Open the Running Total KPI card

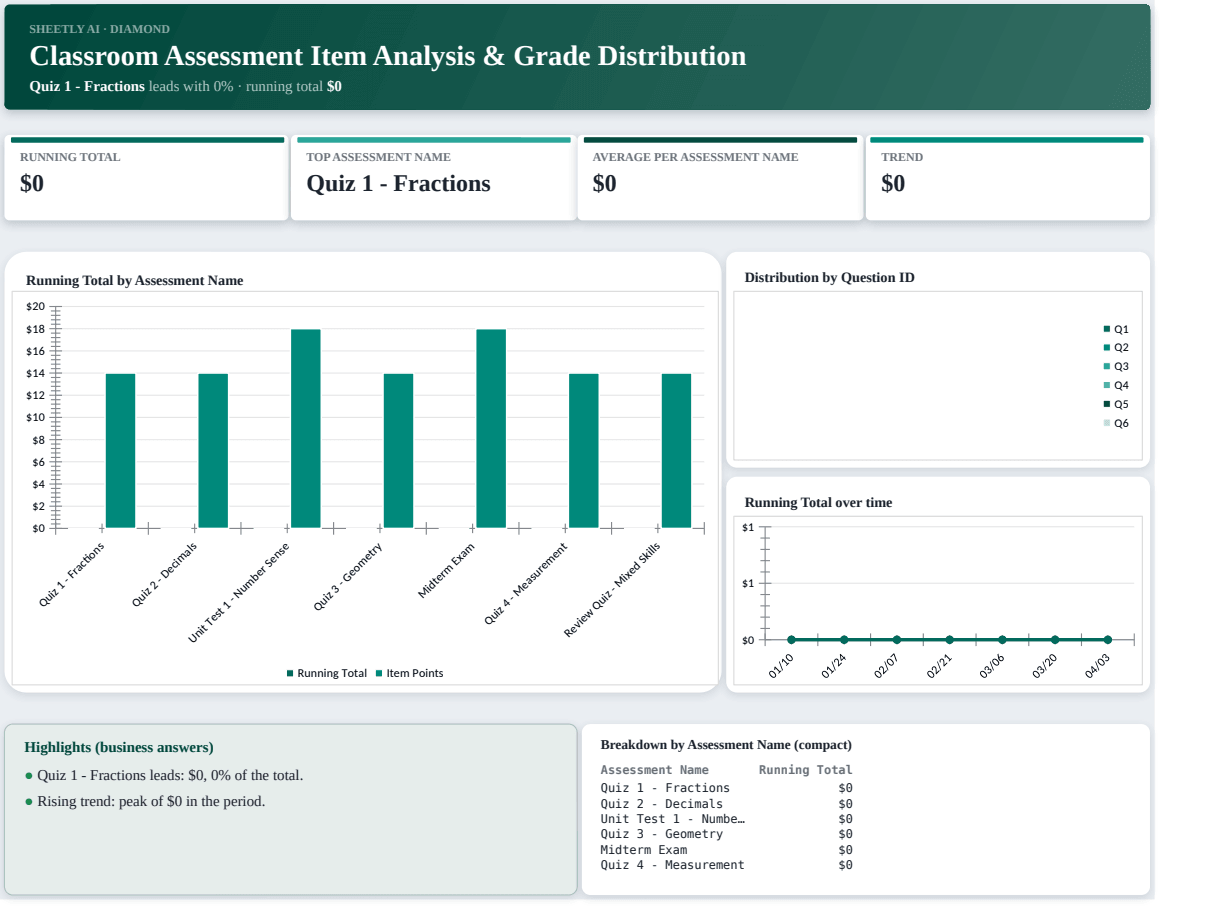point(146,178)
